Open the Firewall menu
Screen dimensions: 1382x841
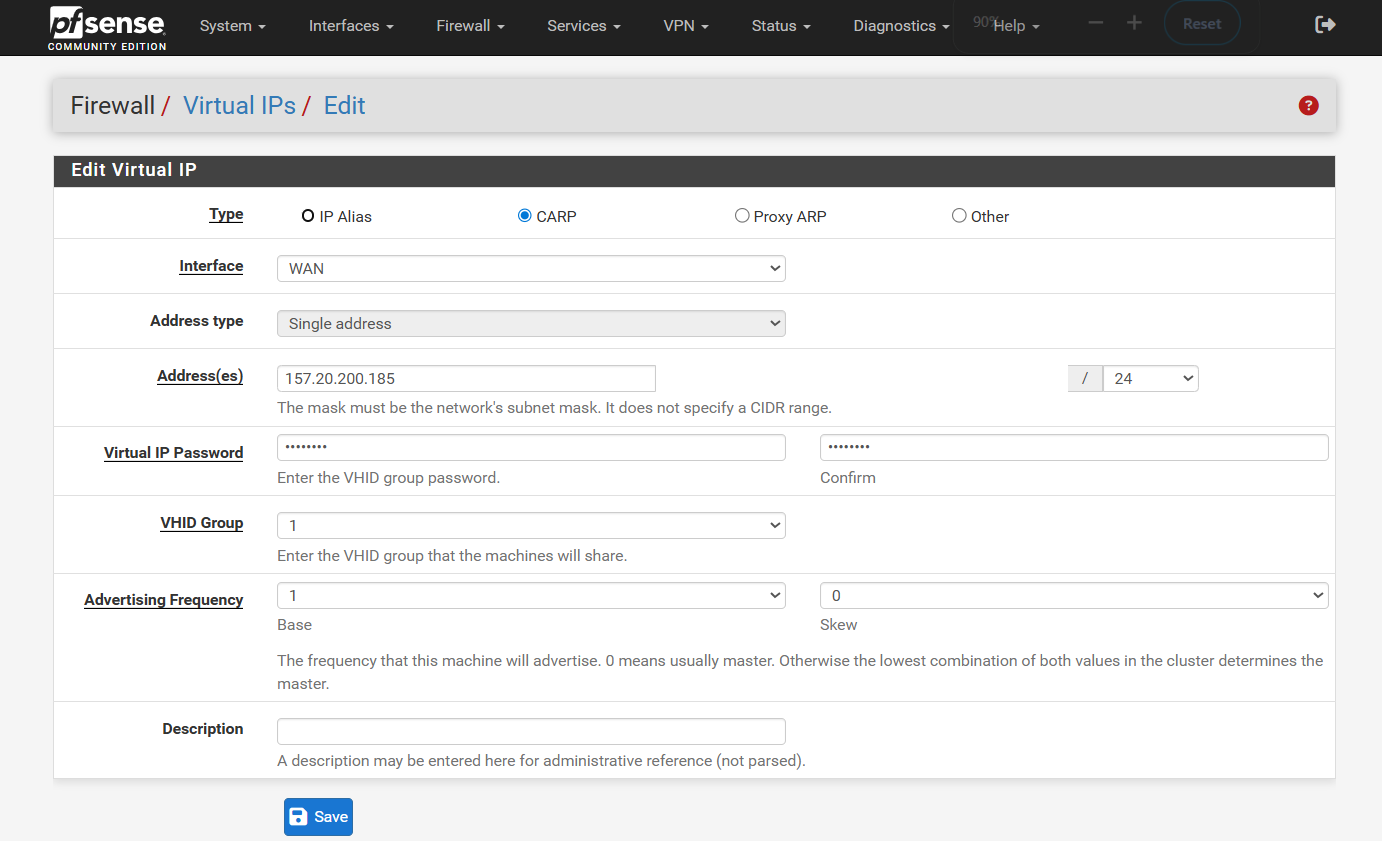(x=470, y=26)
